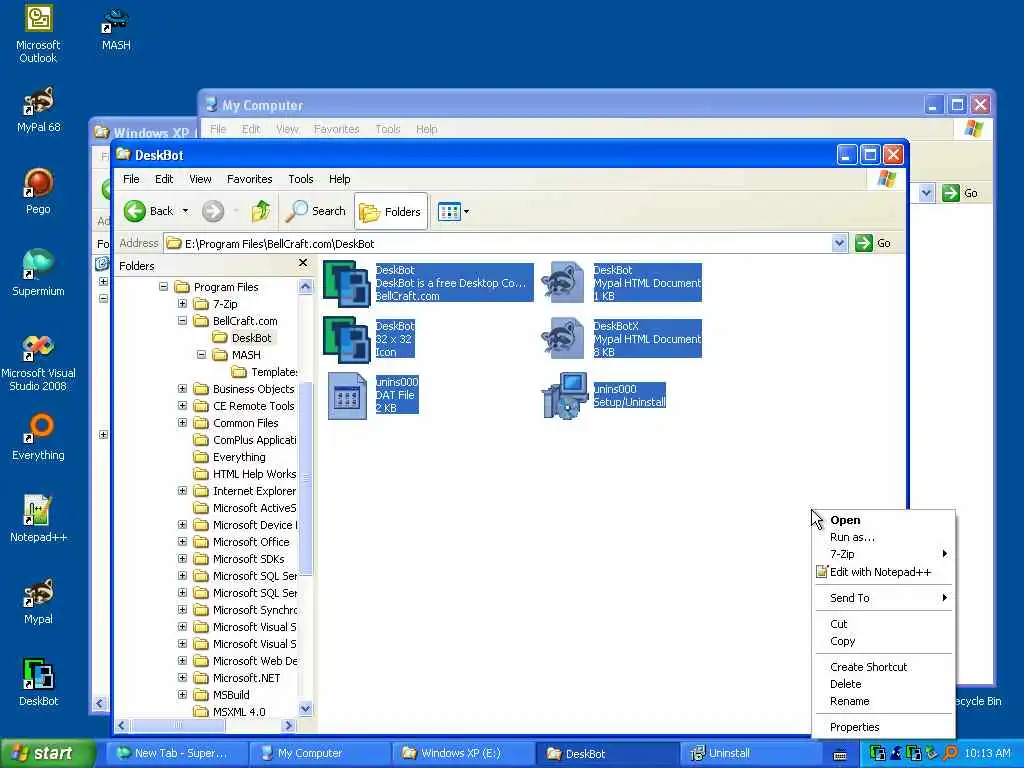The width and height of the screenshot is (1024, 768).
Task: Expand the Microsoft Office folder node
Action: coord(182,541)
